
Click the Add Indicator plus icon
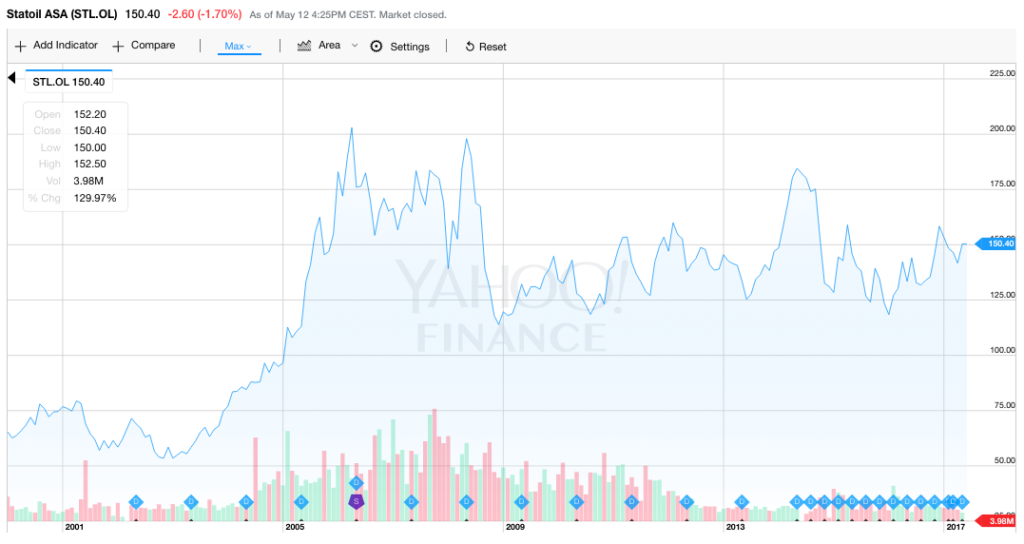(20, 46)
